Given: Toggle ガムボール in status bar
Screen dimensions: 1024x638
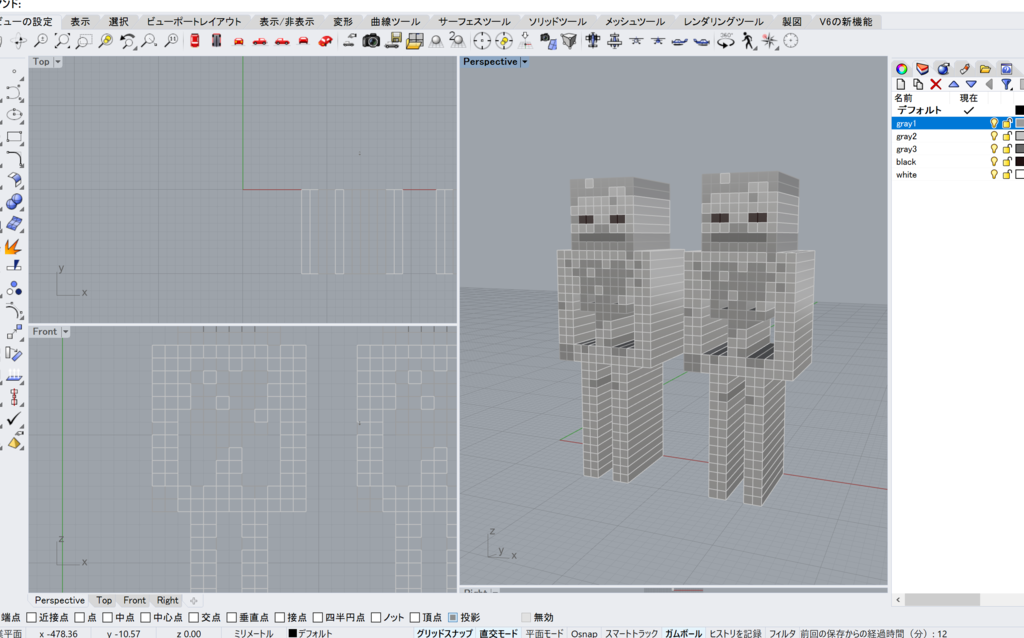Looking at the screenshot, I should [x=683, y=633].
